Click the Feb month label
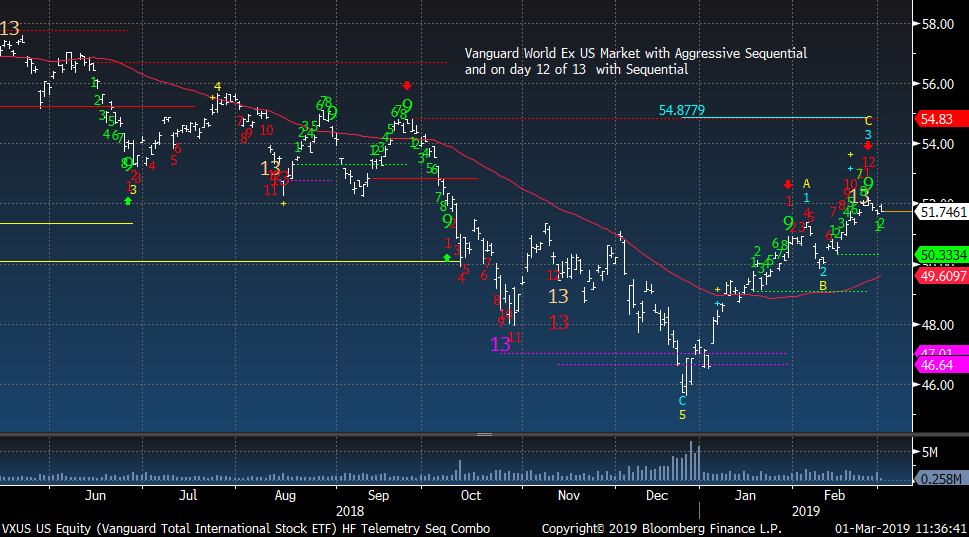969x537 pixels. [x=834, y=496]
